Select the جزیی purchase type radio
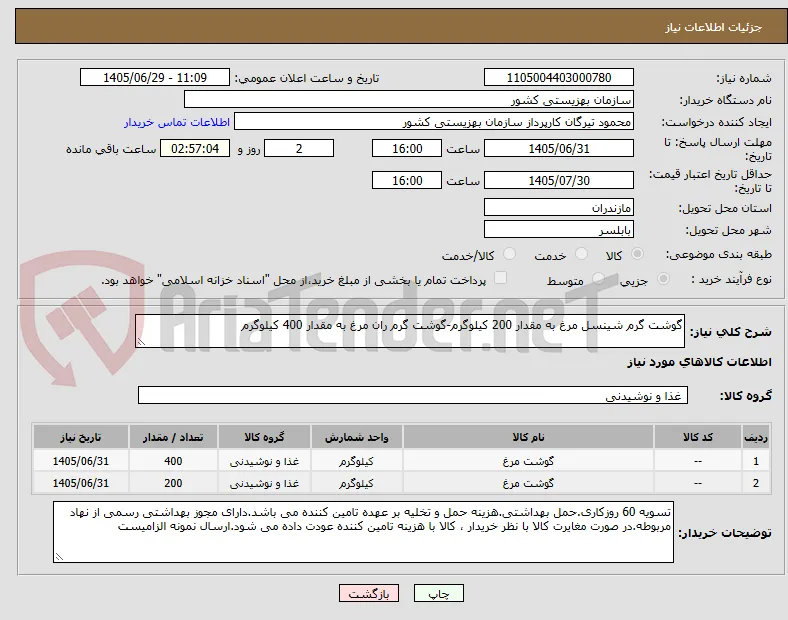 (x=663, y=279)
